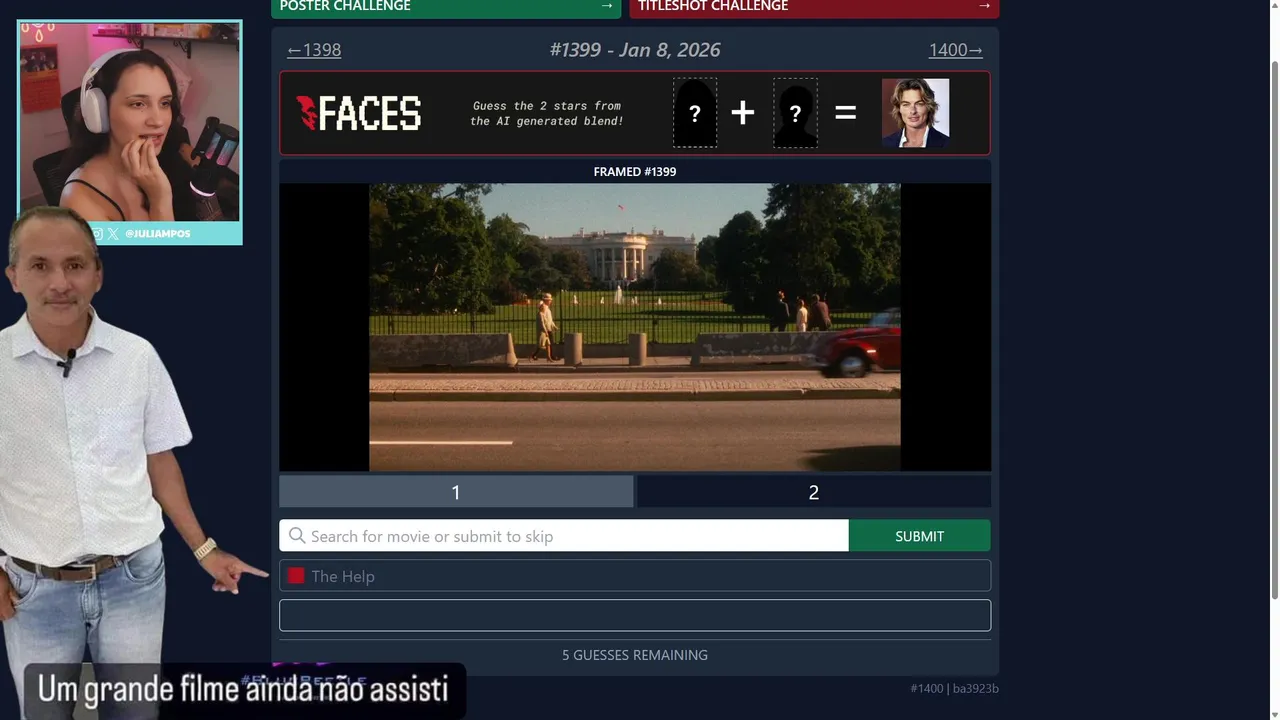The width and height of the screenshot is (1280, 720).
Task: Go to next puzzle 1400
Action: coord(955,50)
